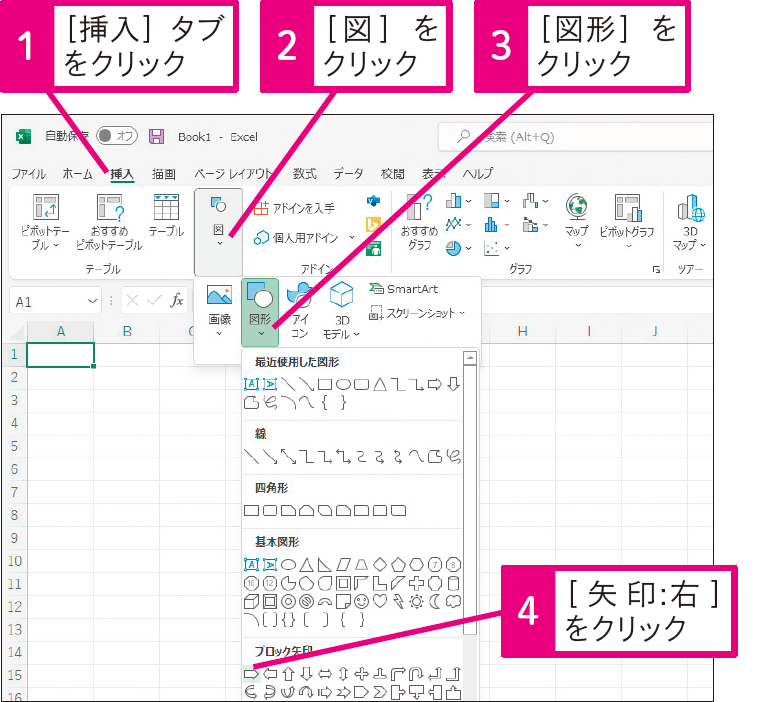Select the Up Arrow block arrow shape
The width and height of the screenshot is (783, 702).
coord(288,674)
